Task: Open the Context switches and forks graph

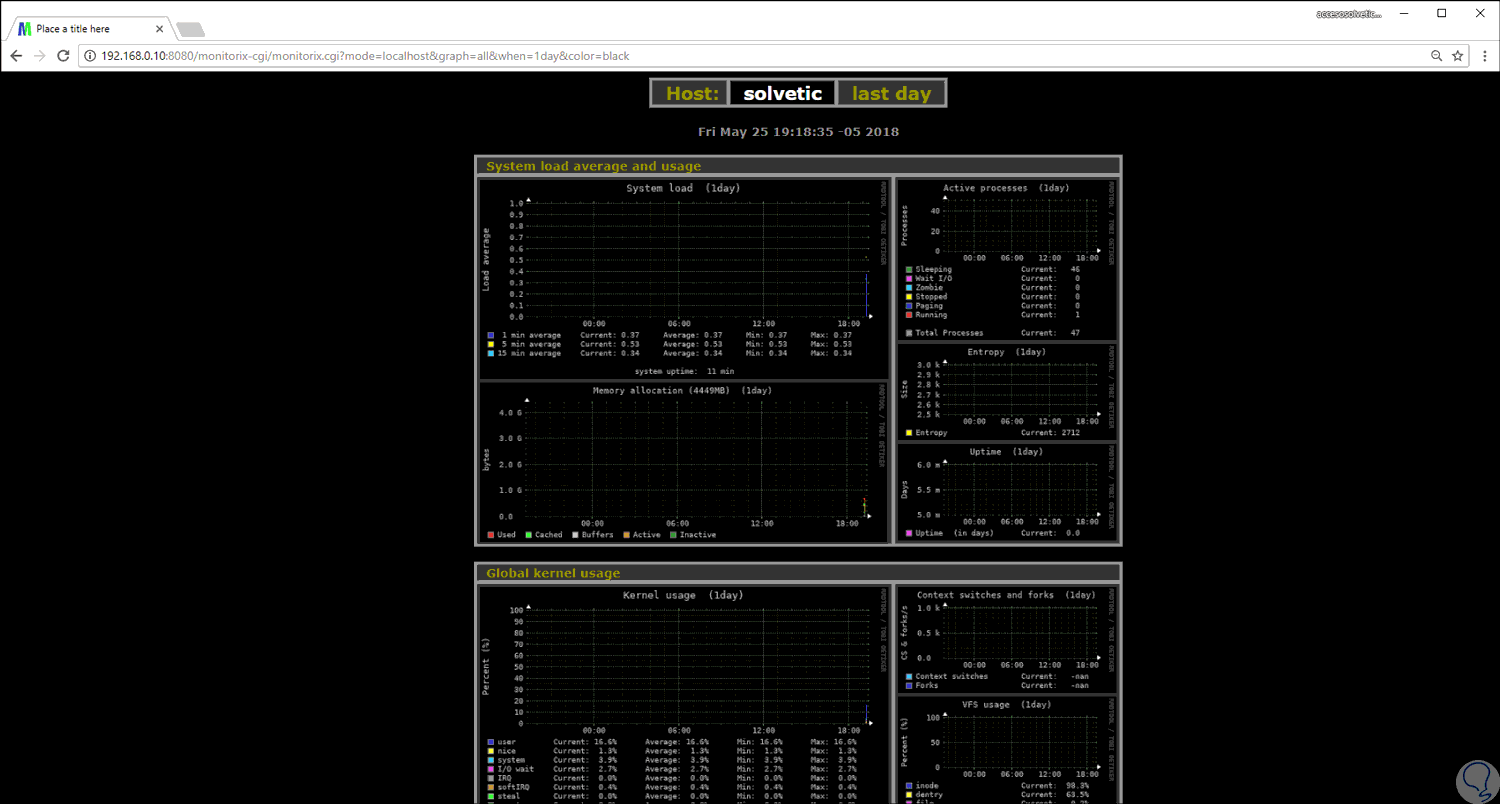Action: [1007, 639]
